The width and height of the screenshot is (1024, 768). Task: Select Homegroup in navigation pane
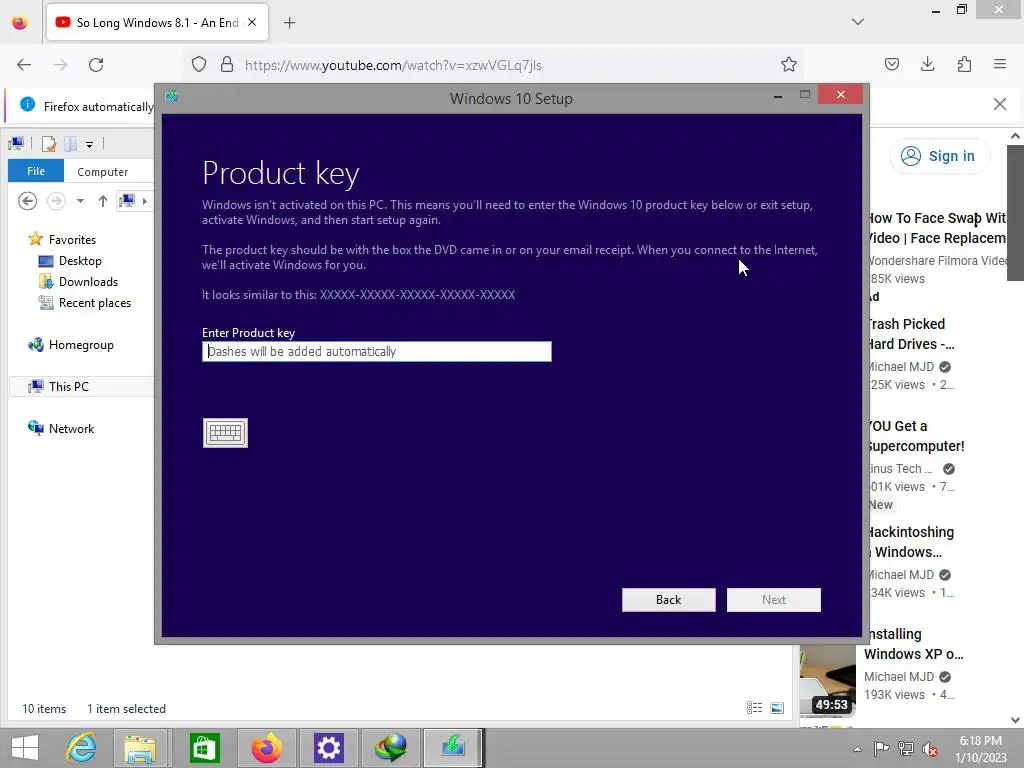(71, 345)
